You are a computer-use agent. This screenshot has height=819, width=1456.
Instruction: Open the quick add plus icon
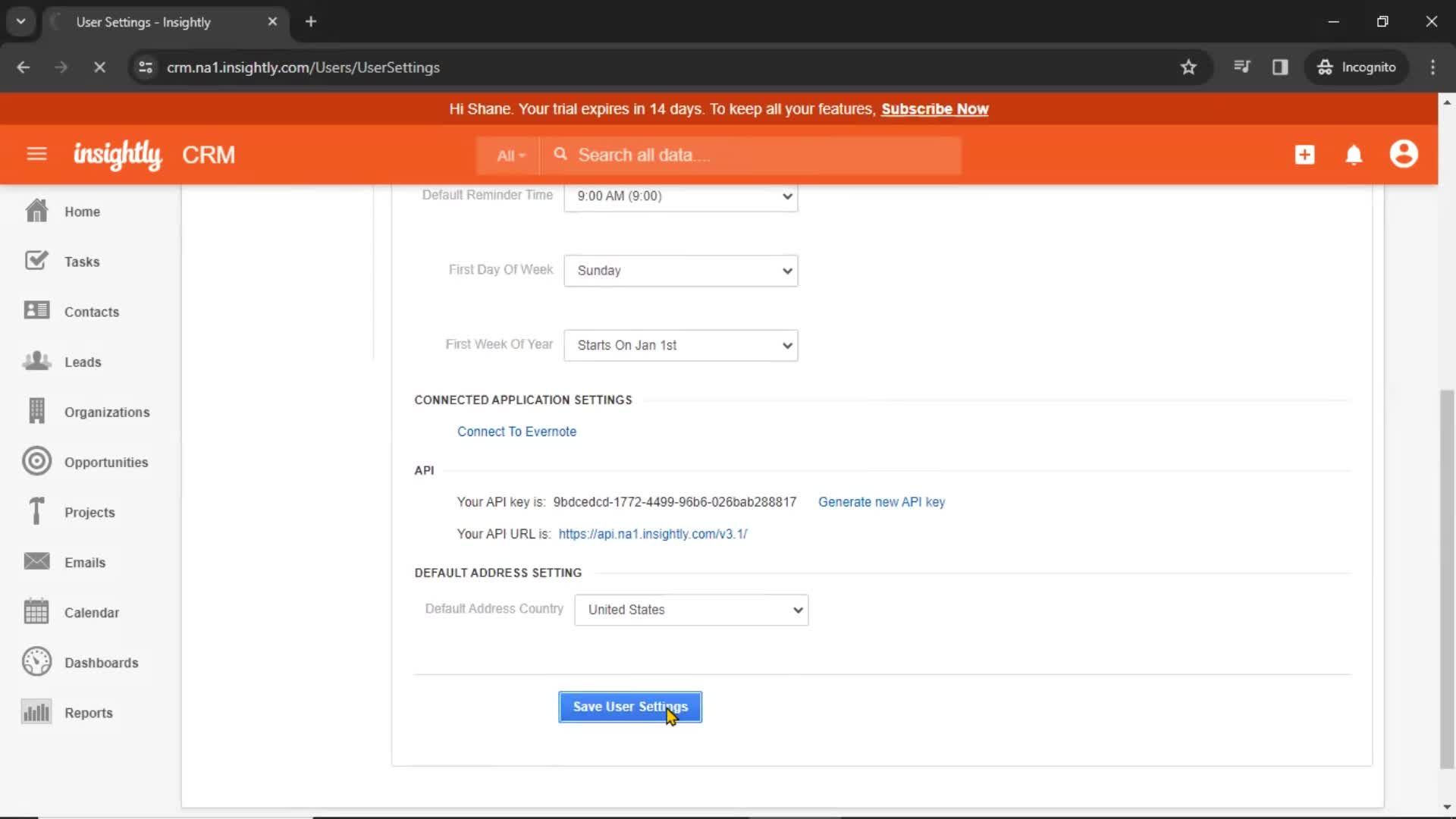[1304, 155]
